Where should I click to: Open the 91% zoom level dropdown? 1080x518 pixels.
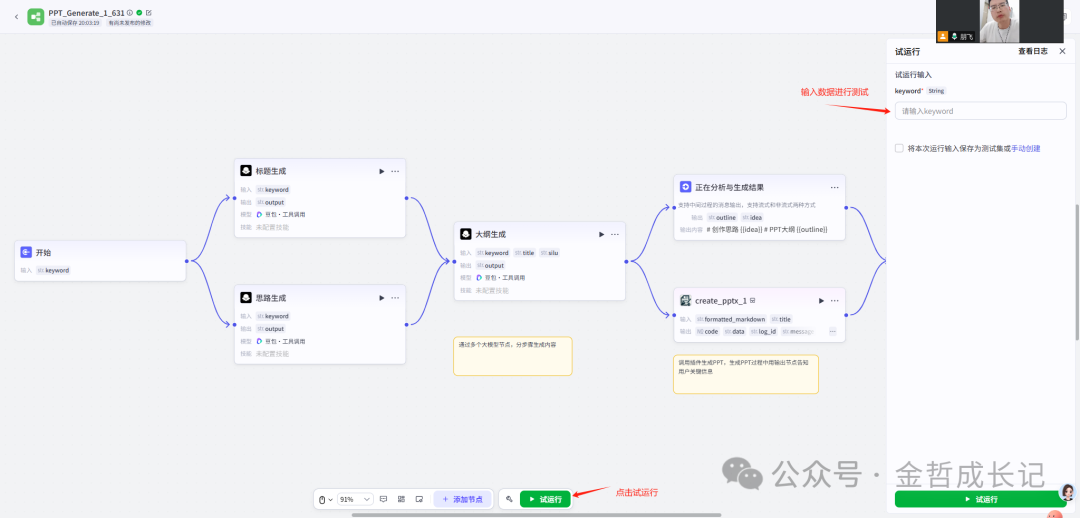355,499
